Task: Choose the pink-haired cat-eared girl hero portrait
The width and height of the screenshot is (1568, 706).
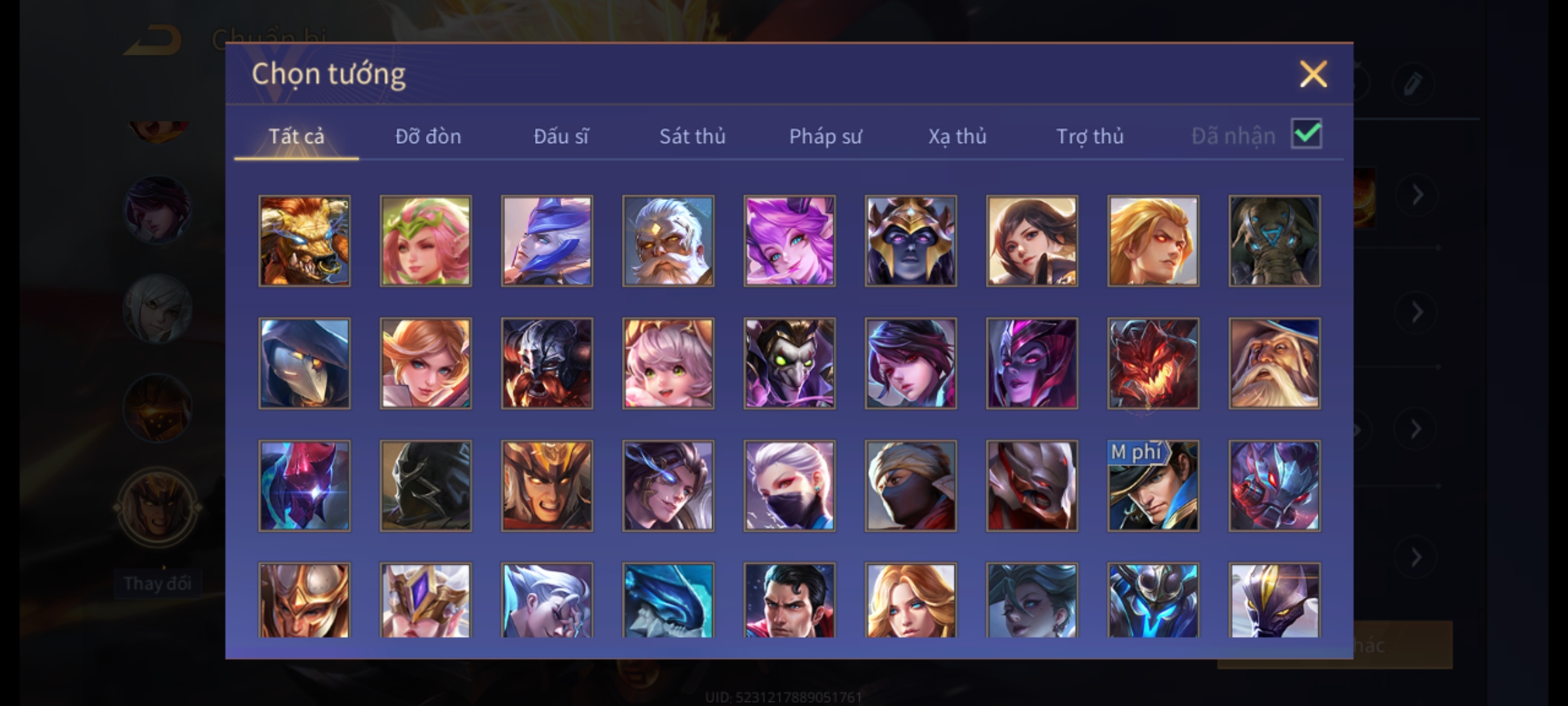Action: pos(789,241)
